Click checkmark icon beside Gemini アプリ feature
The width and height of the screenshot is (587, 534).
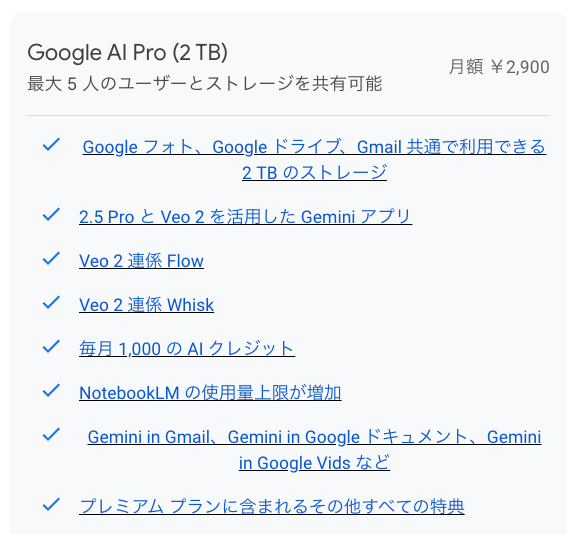click(51, 215)
